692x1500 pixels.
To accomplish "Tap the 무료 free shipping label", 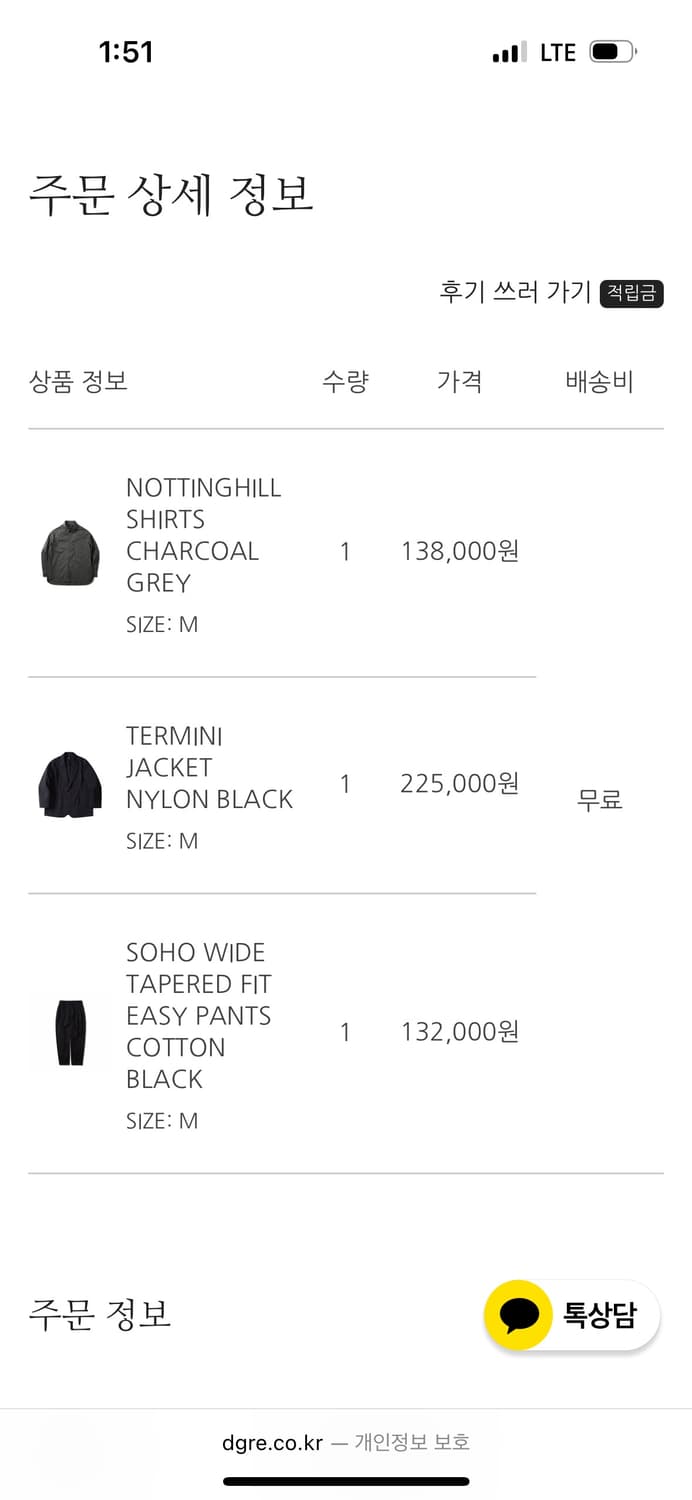I will click(600, 800).
